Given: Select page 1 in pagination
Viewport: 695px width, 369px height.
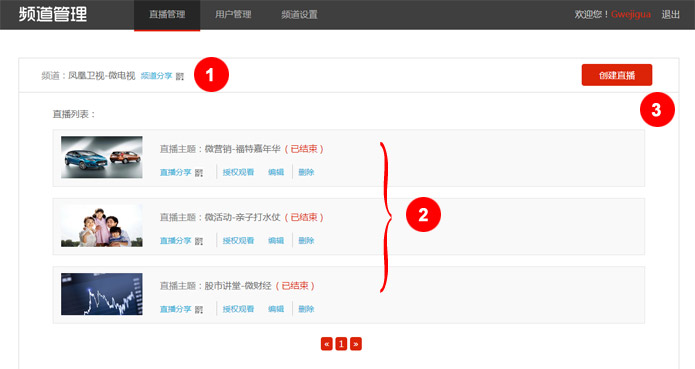Looking at the screenshot, I should (341, 344).
